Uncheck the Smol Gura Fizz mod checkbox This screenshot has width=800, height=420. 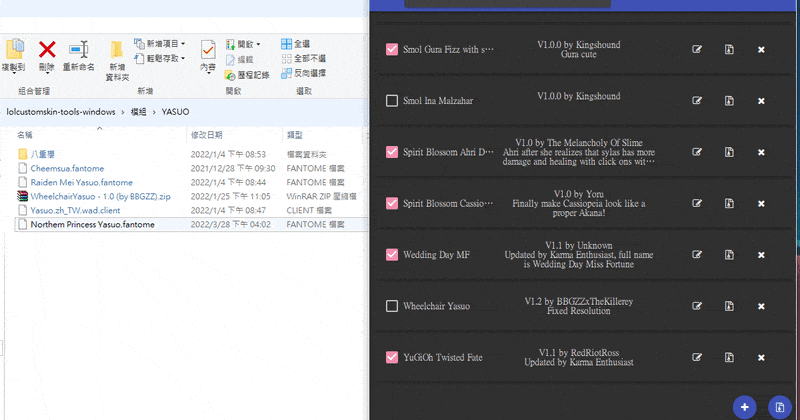click(392, 50)
